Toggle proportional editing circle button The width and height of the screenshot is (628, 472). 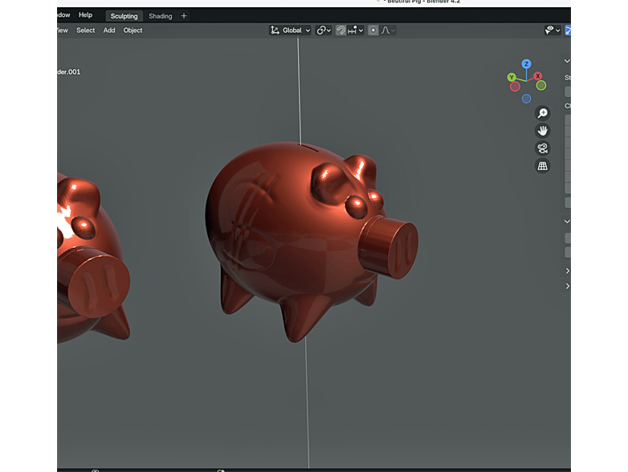click(374, 30)
